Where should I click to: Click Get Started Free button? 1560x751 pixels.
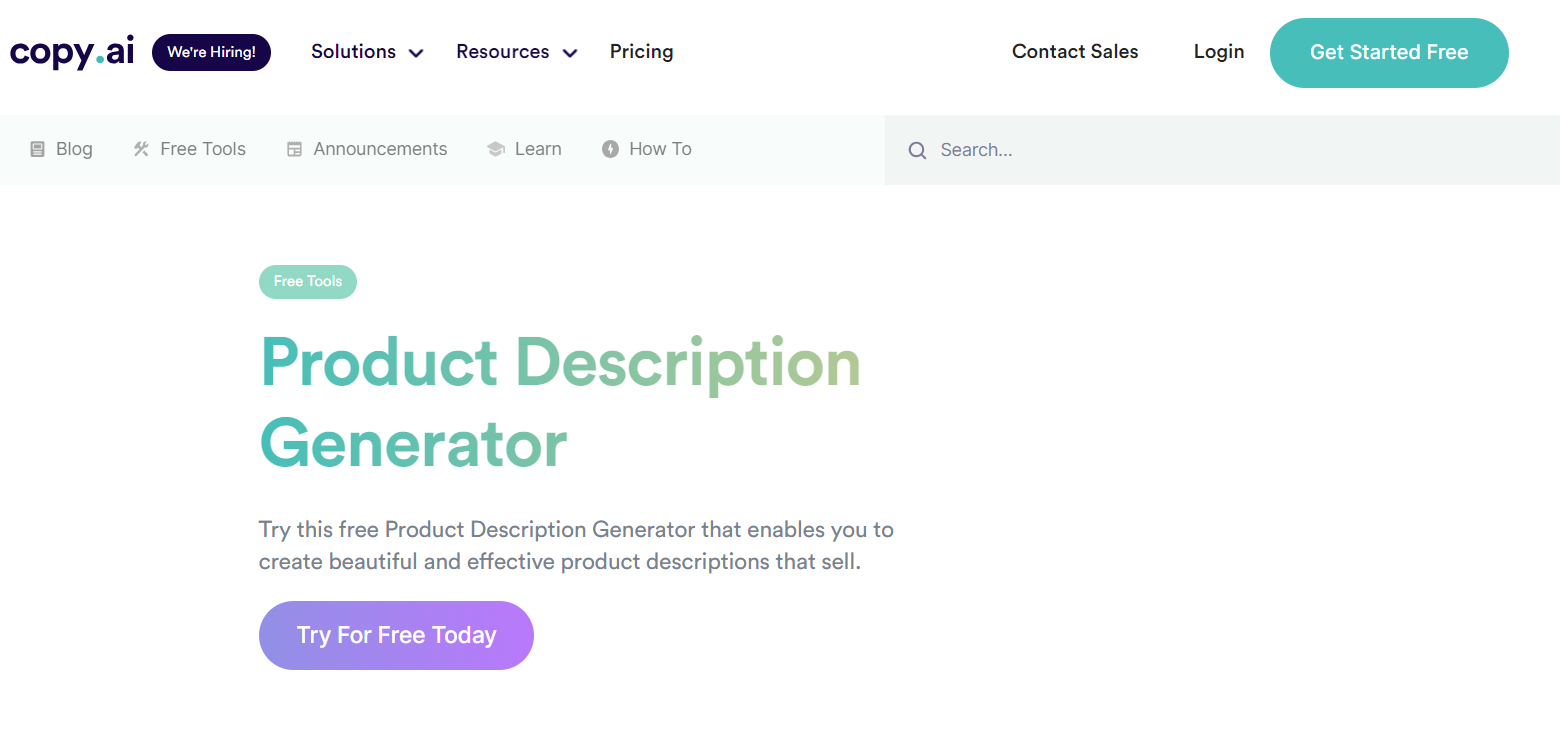[1389, 53]
